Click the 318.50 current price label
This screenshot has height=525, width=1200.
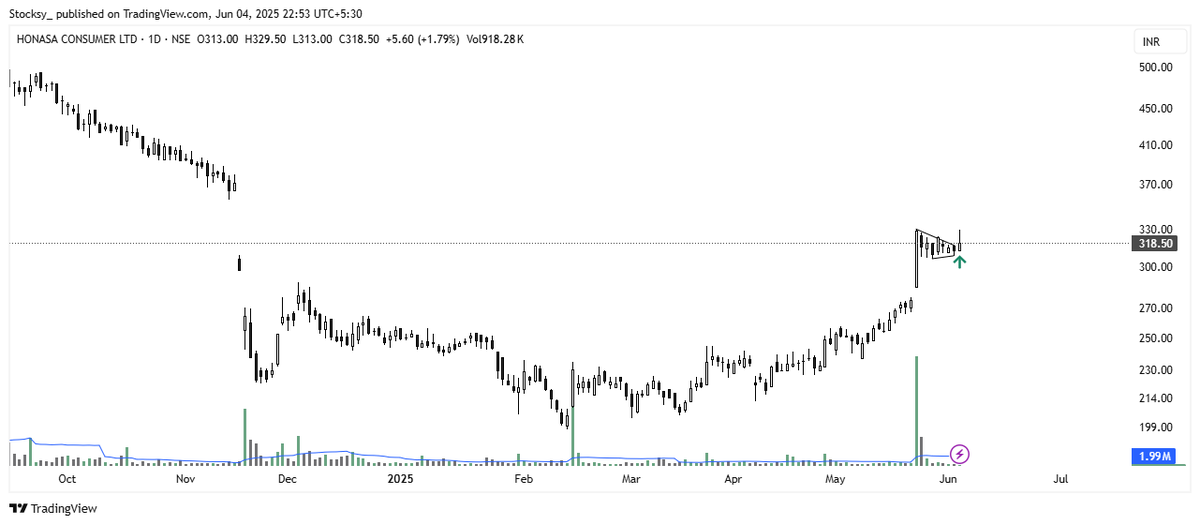coord(1152,243)
